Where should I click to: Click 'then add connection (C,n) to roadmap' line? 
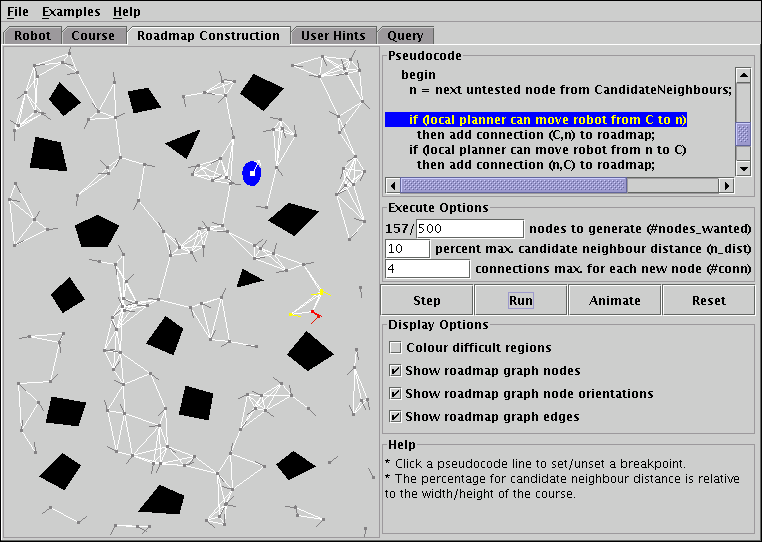(x=536, y=135)
